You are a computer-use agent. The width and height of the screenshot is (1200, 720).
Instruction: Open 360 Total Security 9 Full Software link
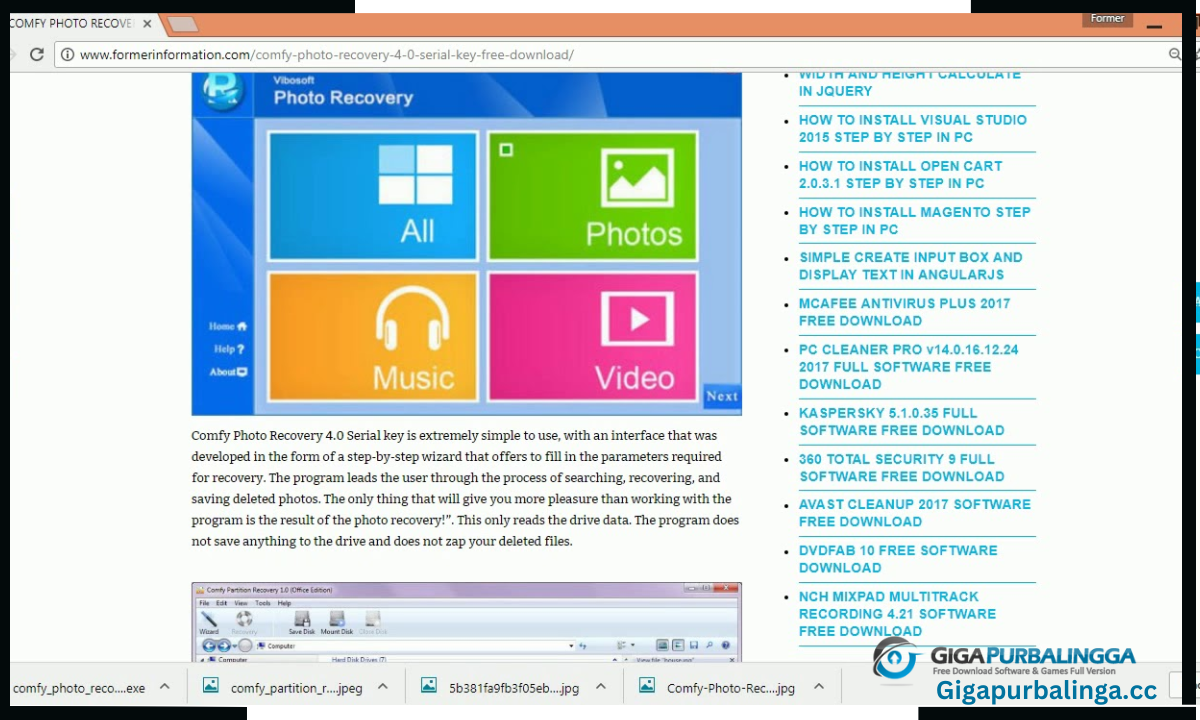901,467
